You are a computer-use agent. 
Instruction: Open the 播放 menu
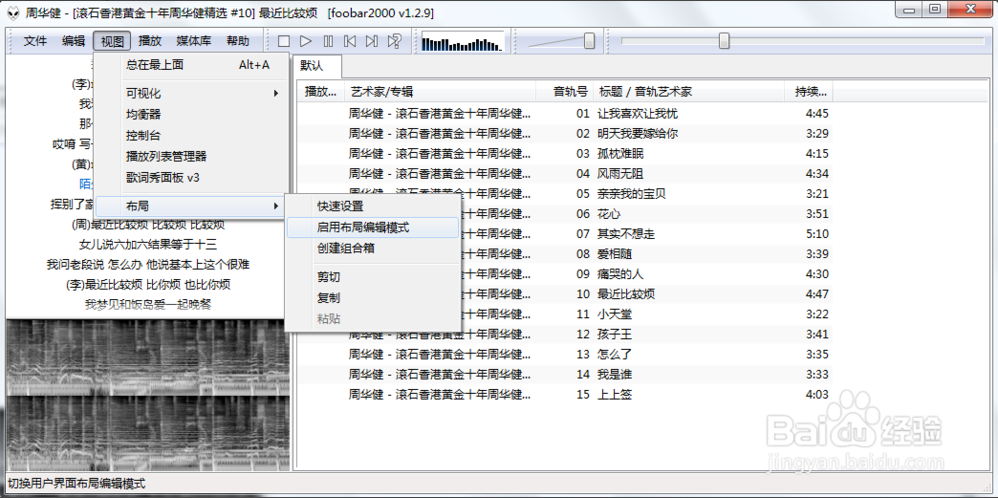click(150, 41)
